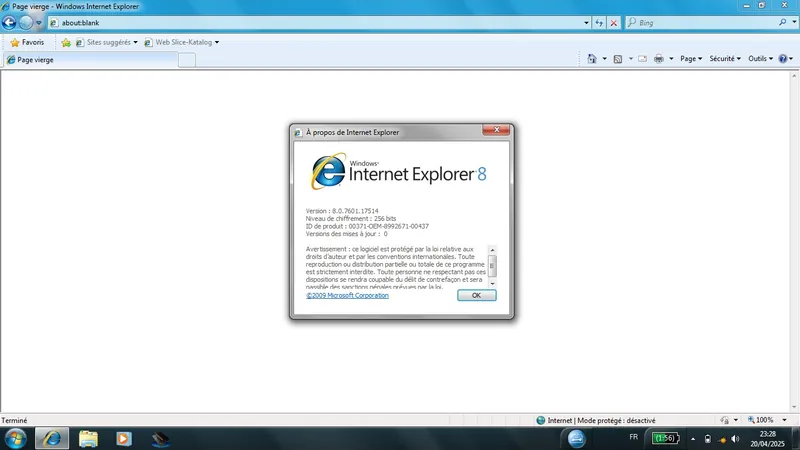Click the green battery time indicator
This screenshot has height=450, width=800.
666,438
